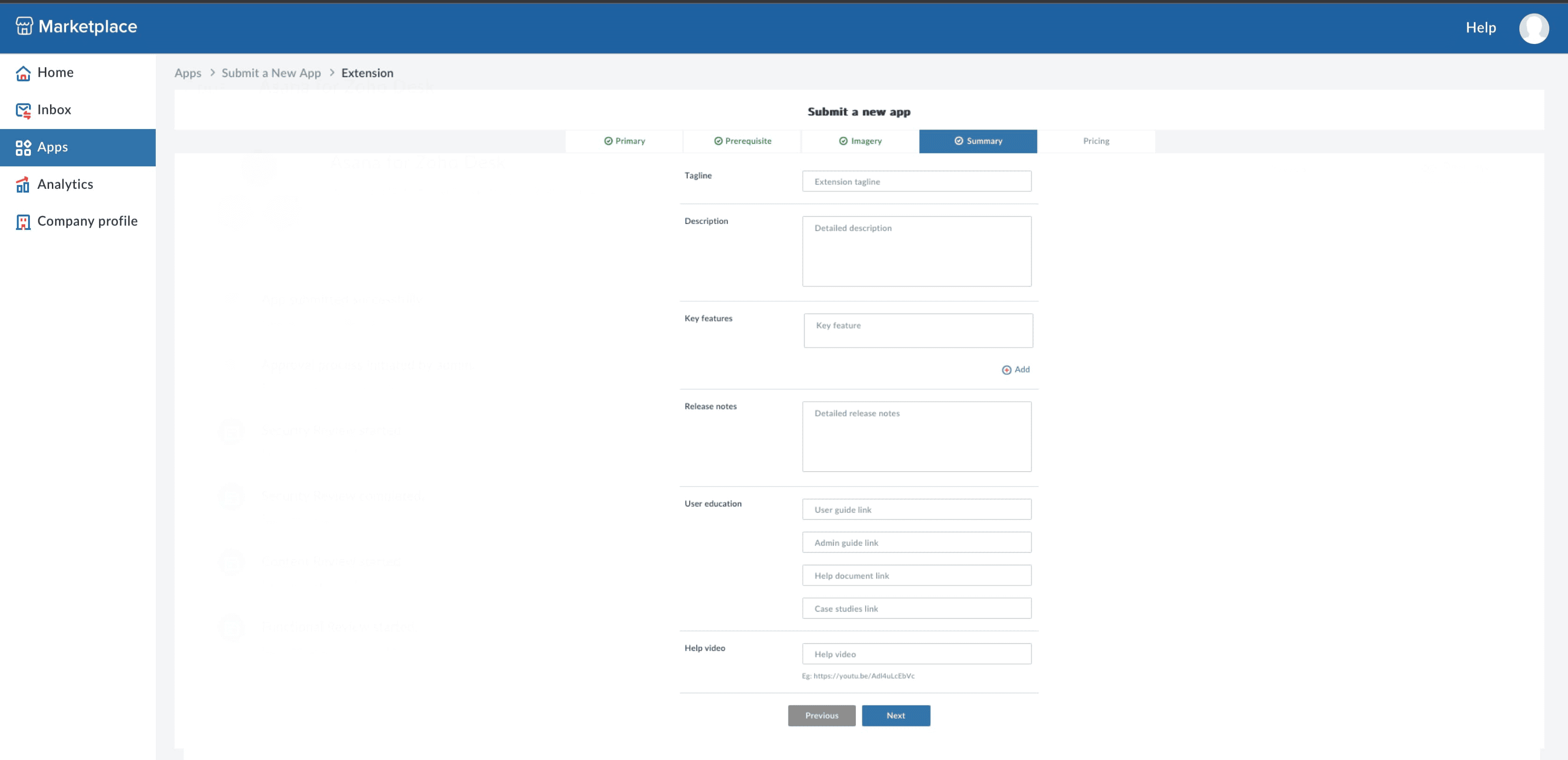This screenshot has width=1568, height=760.
Task: Click the Tagline input field
Action: coord(917,181)
